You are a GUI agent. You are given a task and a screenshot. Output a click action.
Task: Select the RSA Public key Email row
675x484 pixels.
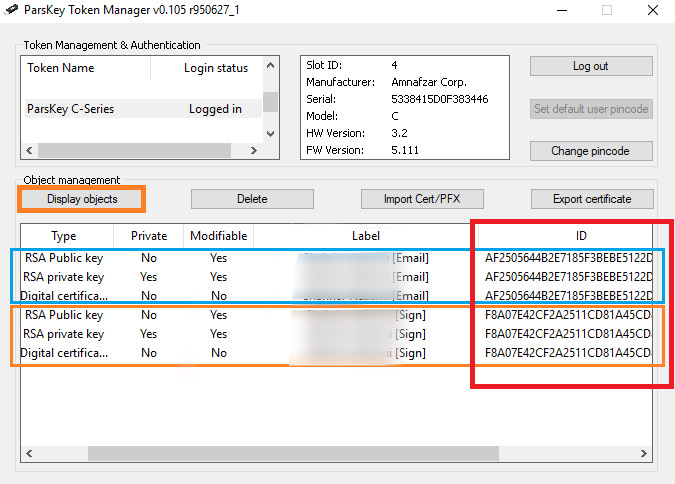pyautogui.click(x=337, y=258)
